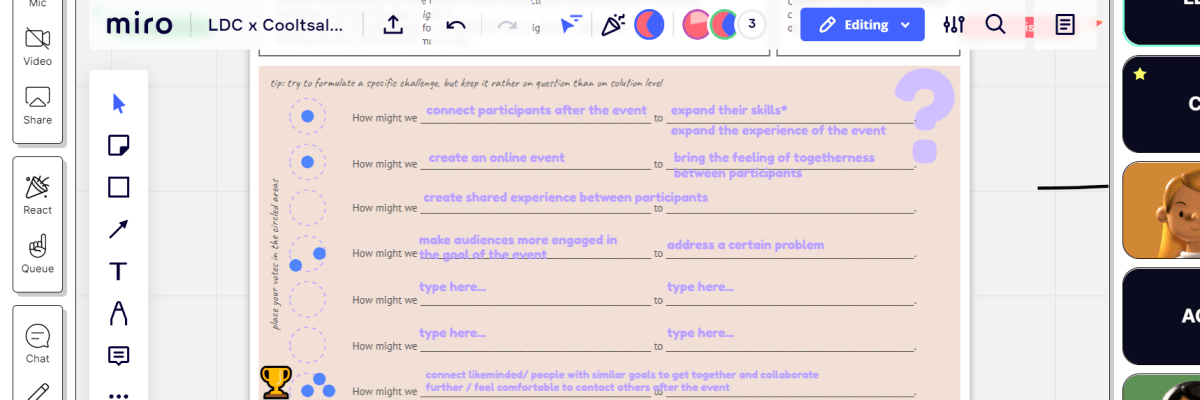
Task: Open search with the magnifier icon
Action: click(x=995, y=25)
